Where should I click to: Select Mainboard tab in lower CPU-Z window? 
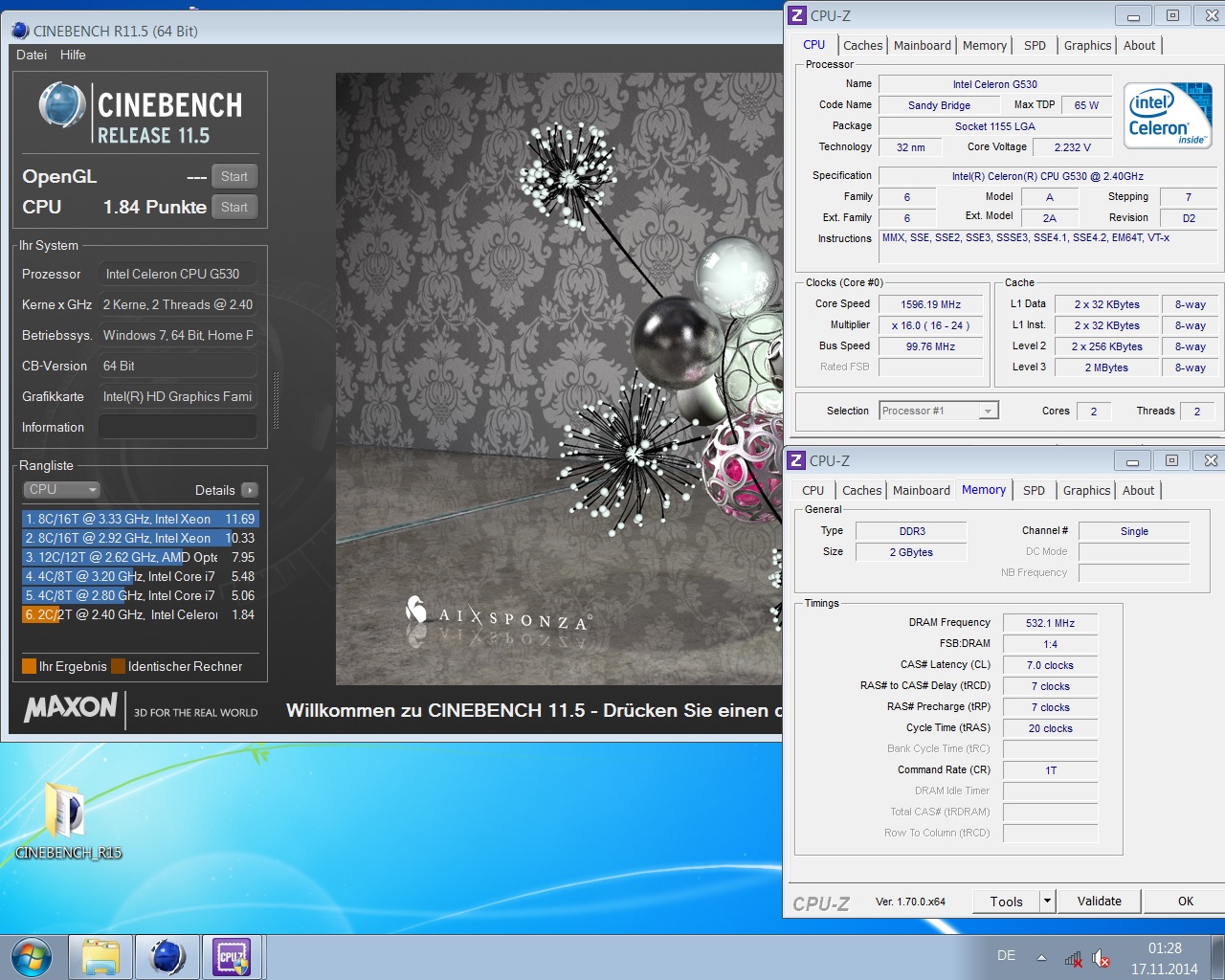922,490
